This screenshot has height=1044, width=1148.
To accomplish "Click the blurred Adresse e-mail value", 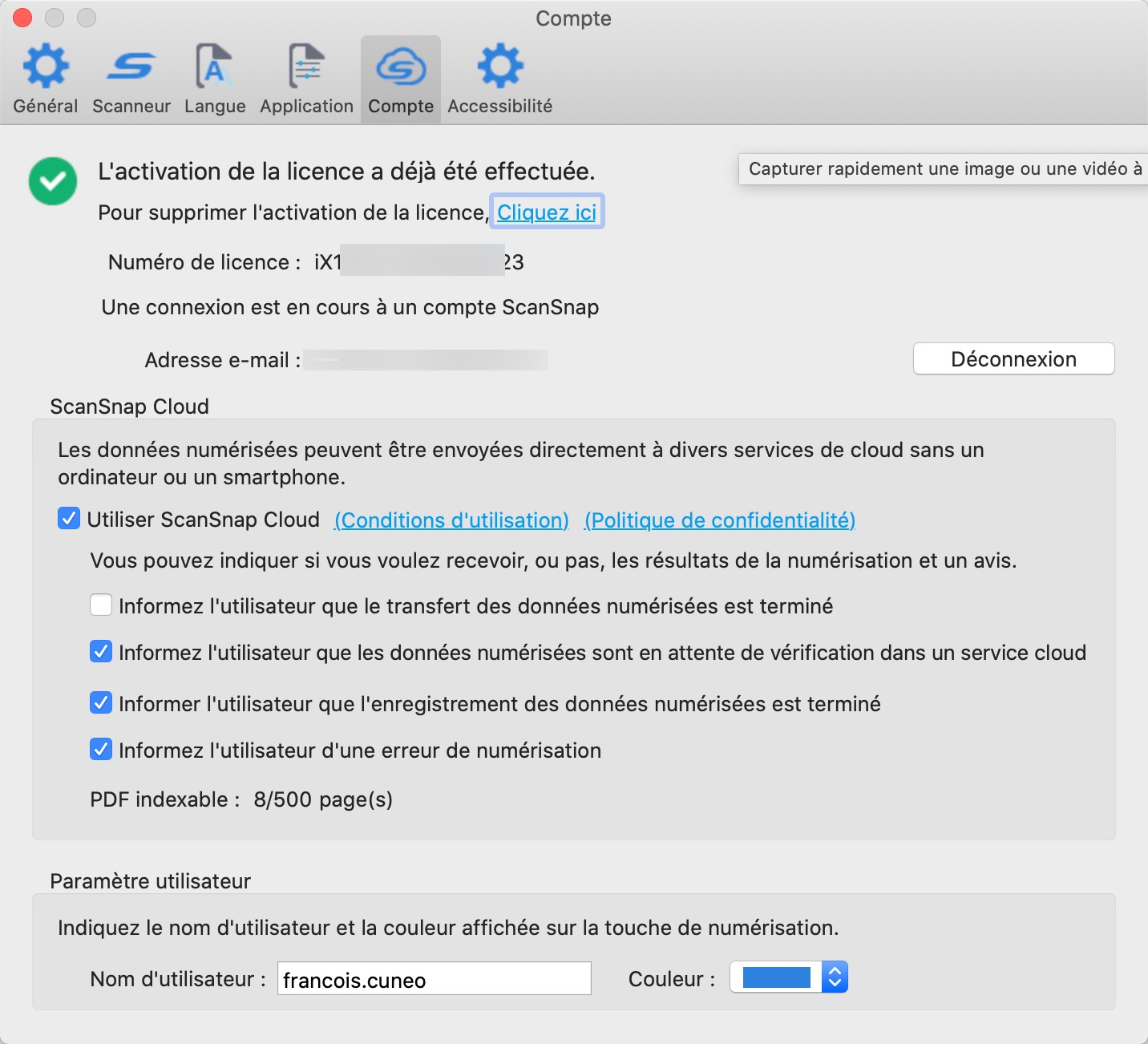I will (x=426, y=360).
